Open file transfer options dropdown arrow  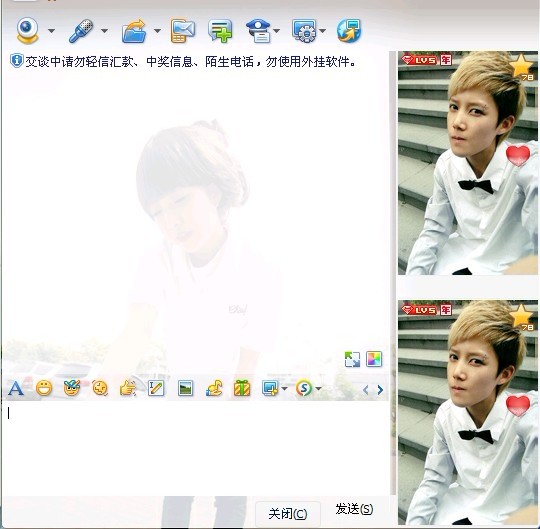157,31
